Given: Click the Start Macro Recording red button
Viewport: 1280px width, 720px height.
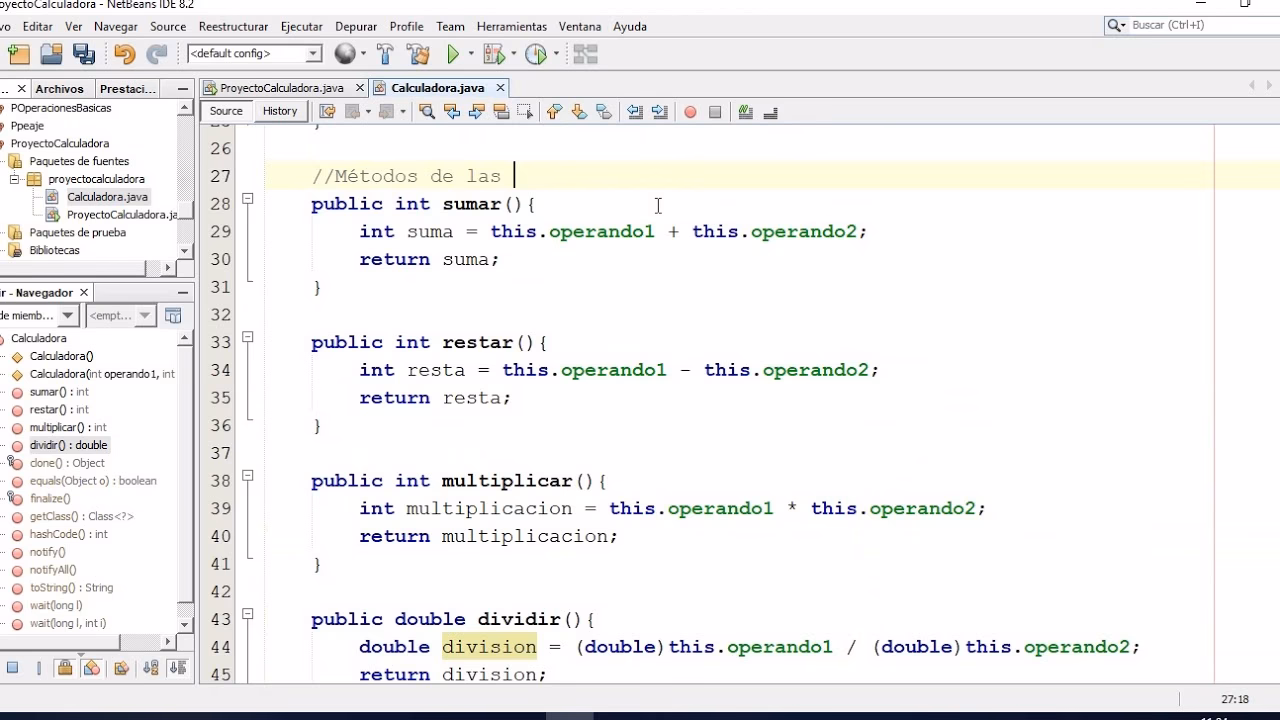Looking at the screenshot, I should 690,112.
